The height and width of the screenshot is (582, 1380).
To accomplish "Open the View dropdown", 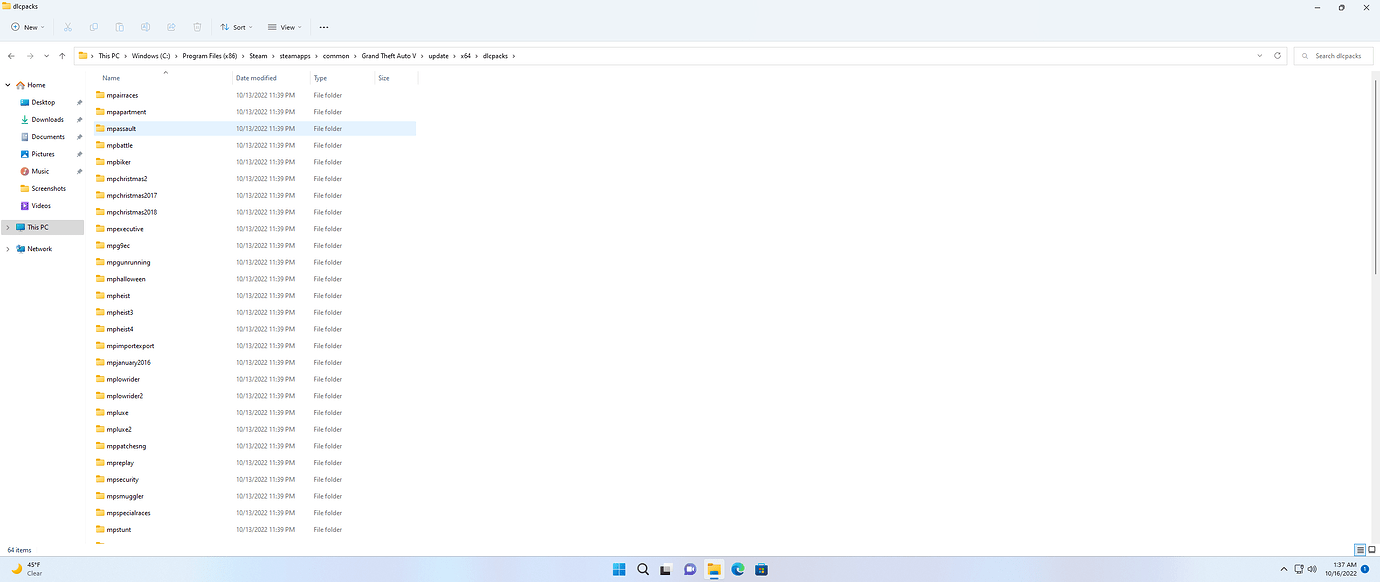I will 283,27.
